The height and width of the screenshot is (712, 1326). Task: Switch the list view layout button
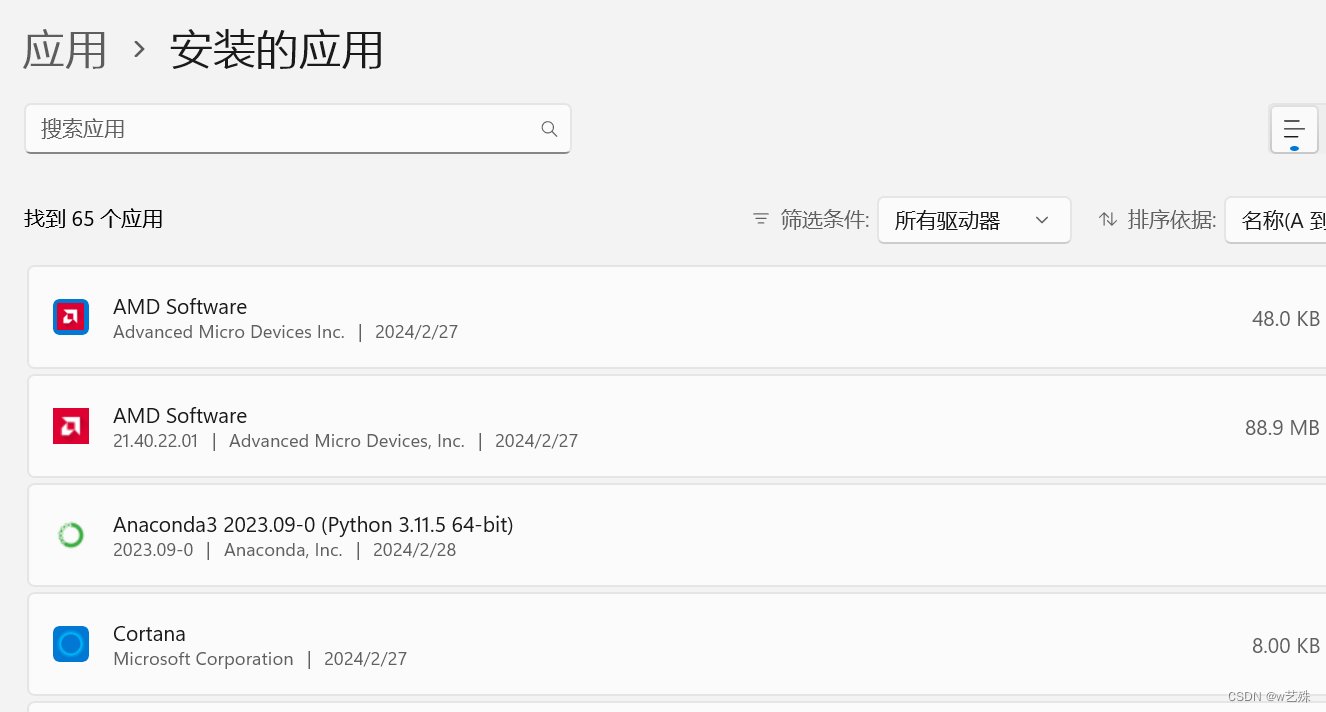tap(1294, 130)
